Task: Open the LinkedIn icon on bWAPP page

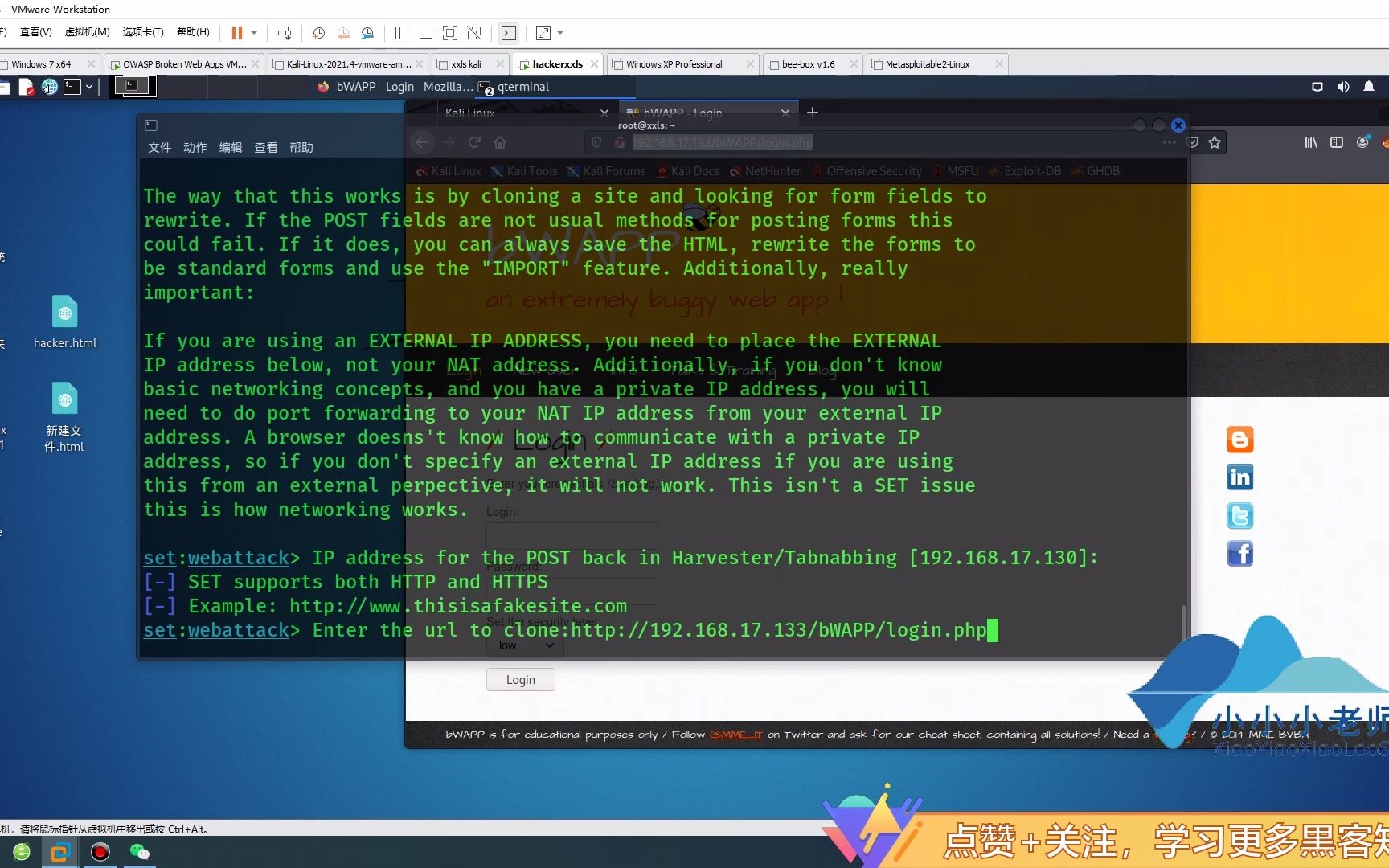Action: (1239, 477)
